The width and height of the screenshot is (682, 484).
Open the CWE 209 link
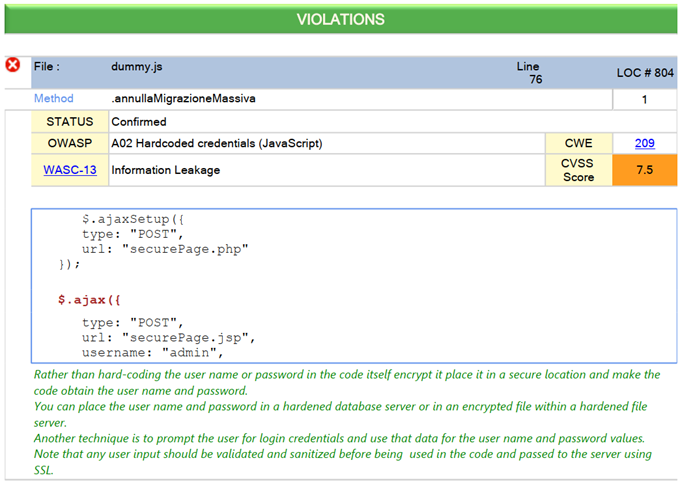[644, 143]
